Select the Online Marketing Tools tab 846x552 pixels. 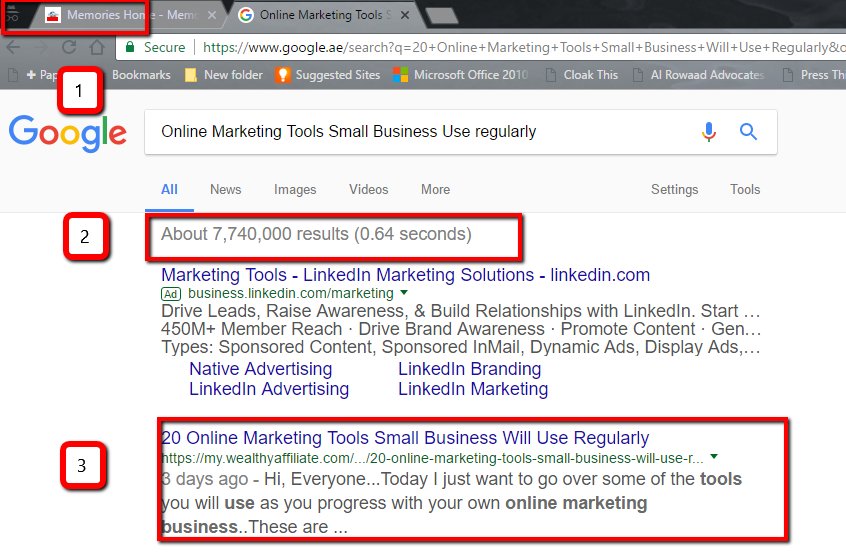point(323,15)
